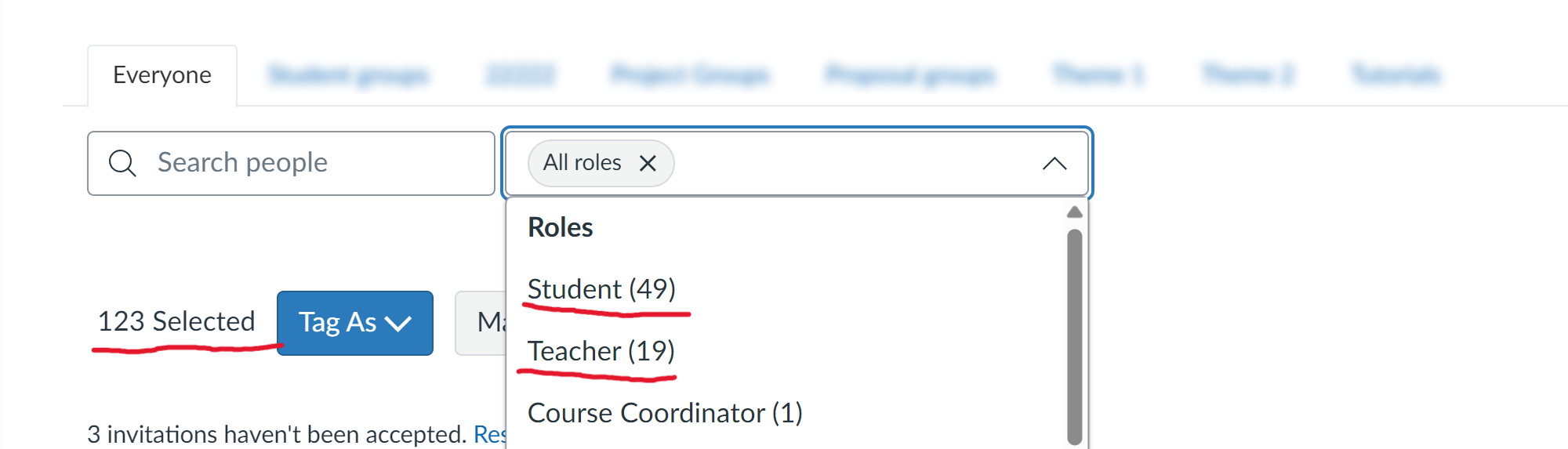Switch to the Tutorials tab
This screenshot has width=1568, height=449.
point(1396,75)
